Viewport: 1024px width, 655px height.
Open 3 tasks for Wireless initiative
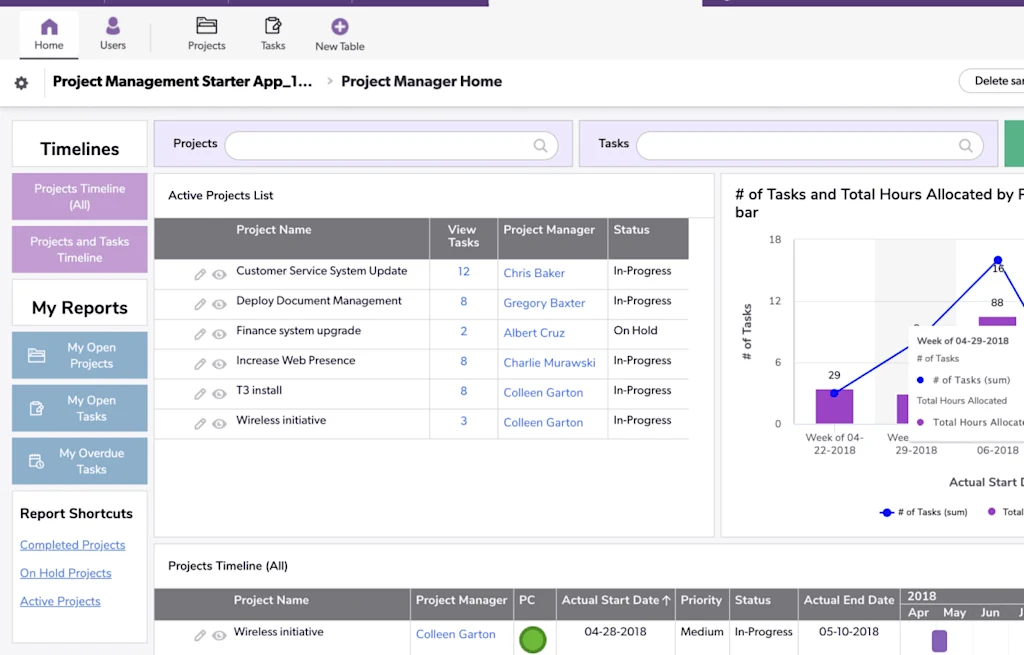(464, 421)
